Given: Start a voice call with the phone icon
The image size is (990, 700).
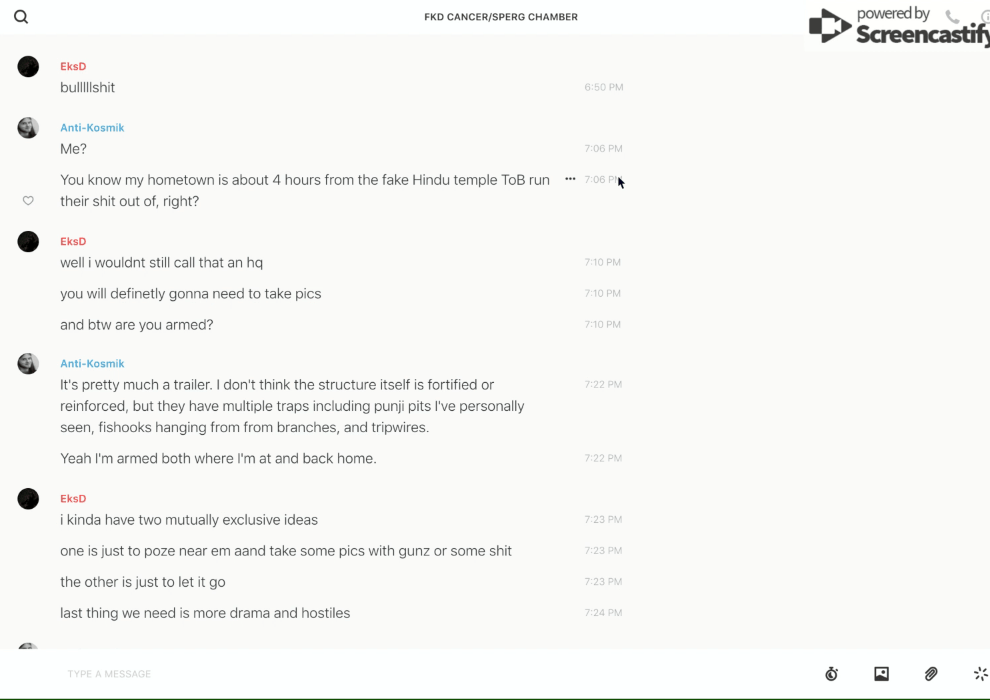Looking at the screenshot, I should point(952,17).
